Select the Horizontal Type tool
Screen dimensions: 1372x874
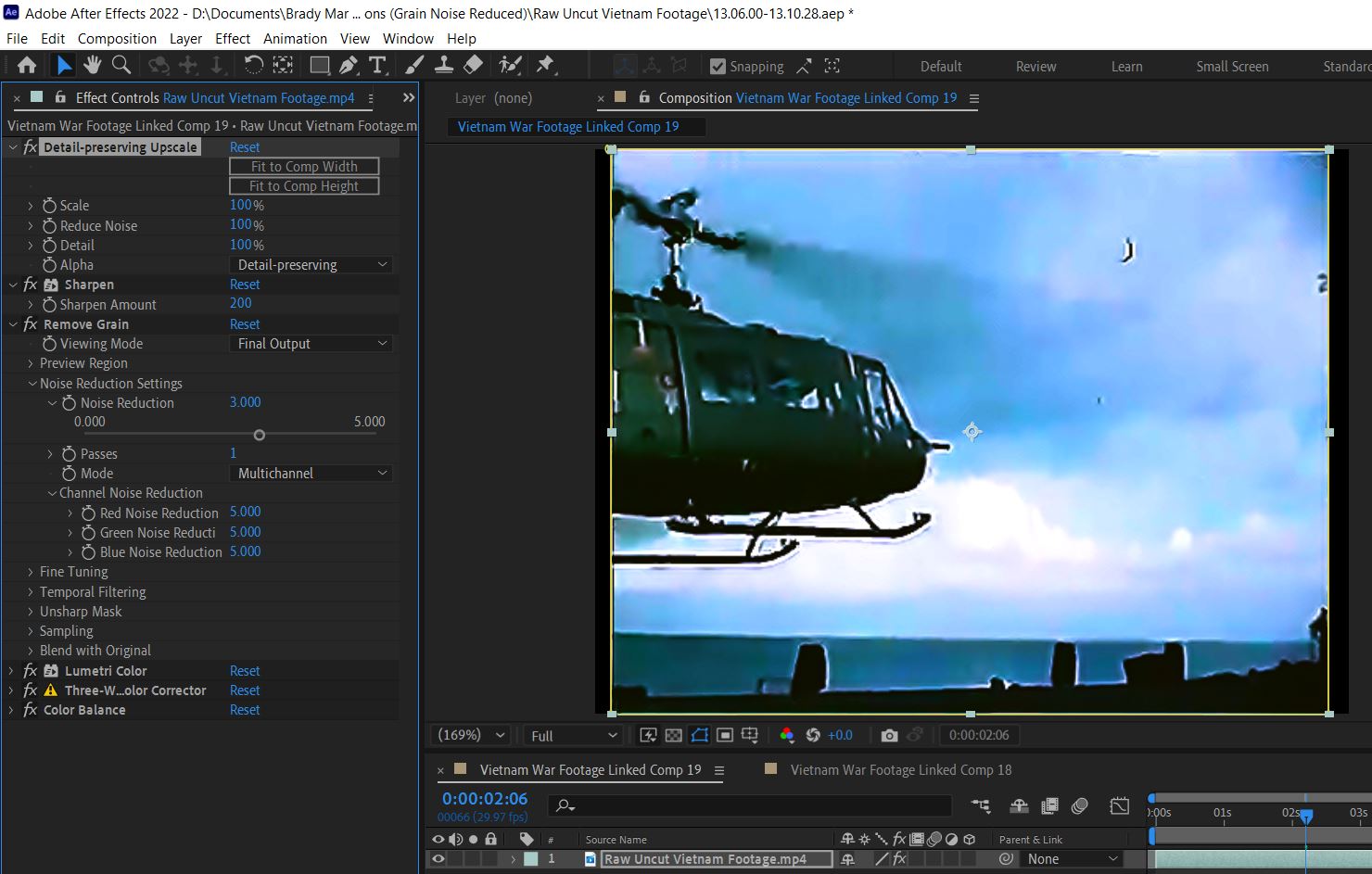tap(377, 65)
